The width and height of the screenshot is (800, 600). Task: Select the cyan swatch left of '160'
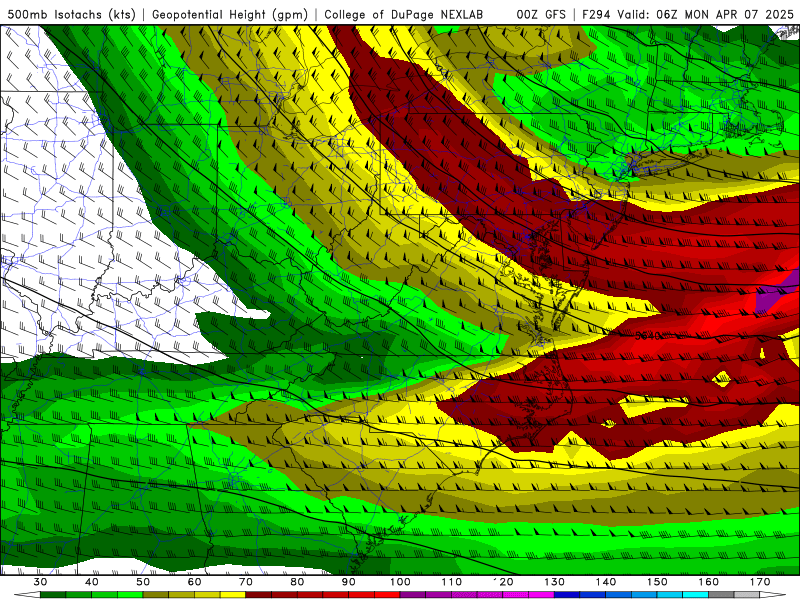click(x=695, y=594)
